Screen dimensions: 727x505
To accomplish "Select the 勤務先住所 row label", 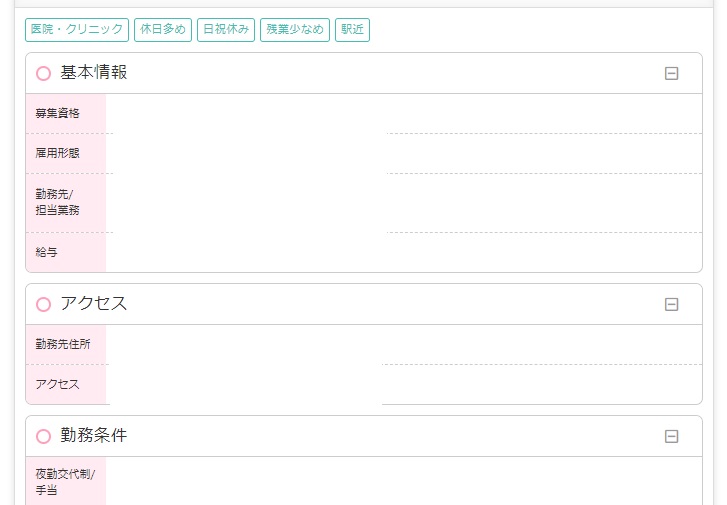I will coord(63,344).
